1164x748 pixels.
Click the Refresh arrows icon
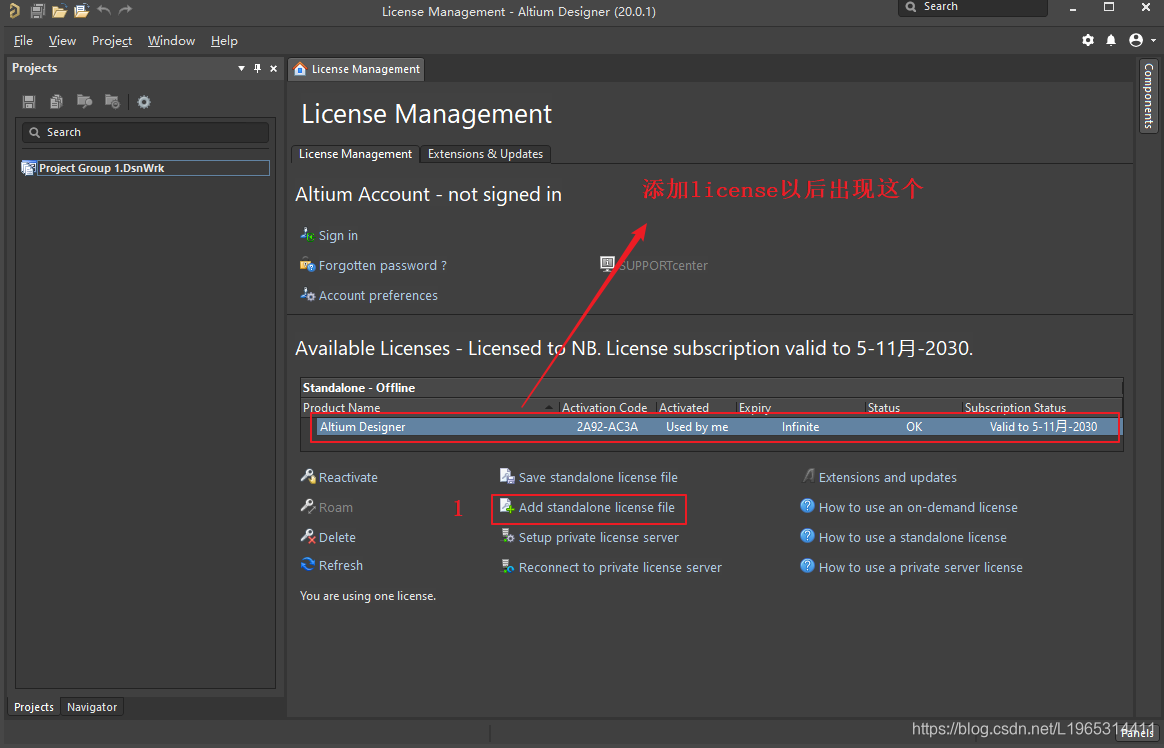click(x=307, y=564)
